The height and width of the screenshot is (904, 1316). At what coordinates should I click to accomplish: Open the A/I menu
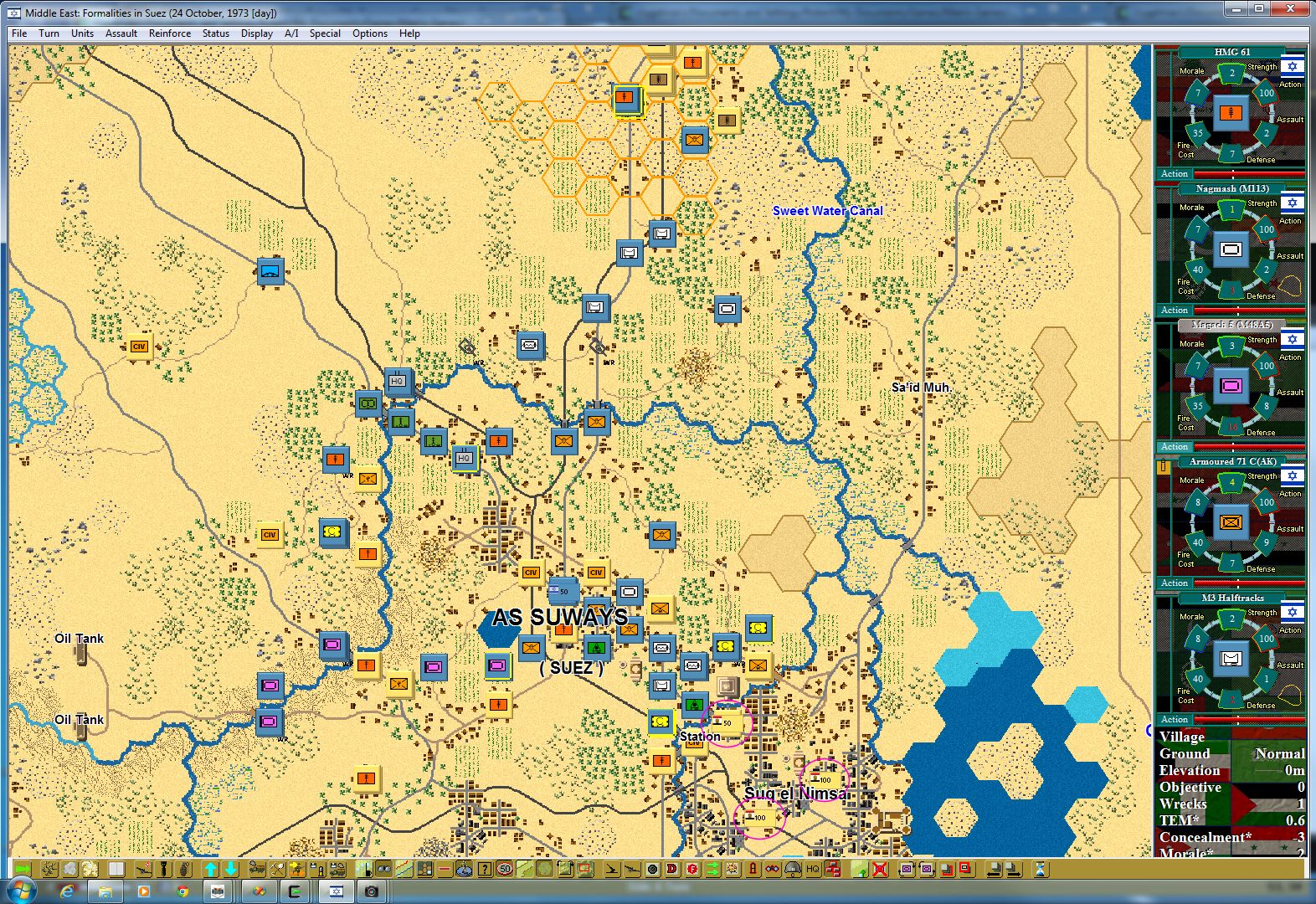click(291, 33)
